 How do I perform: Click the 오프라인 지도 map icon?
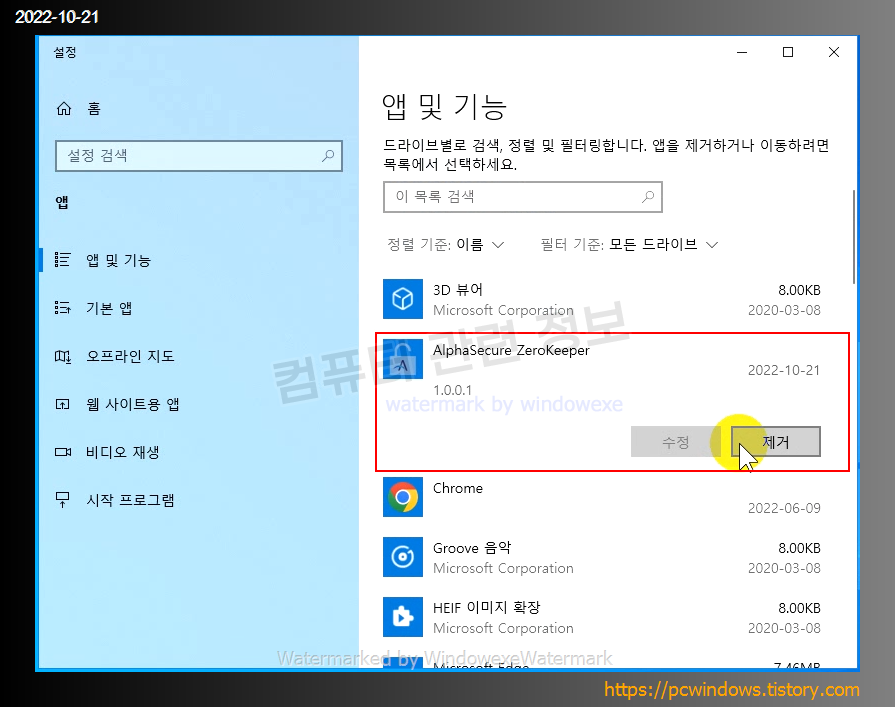(62, 357)
